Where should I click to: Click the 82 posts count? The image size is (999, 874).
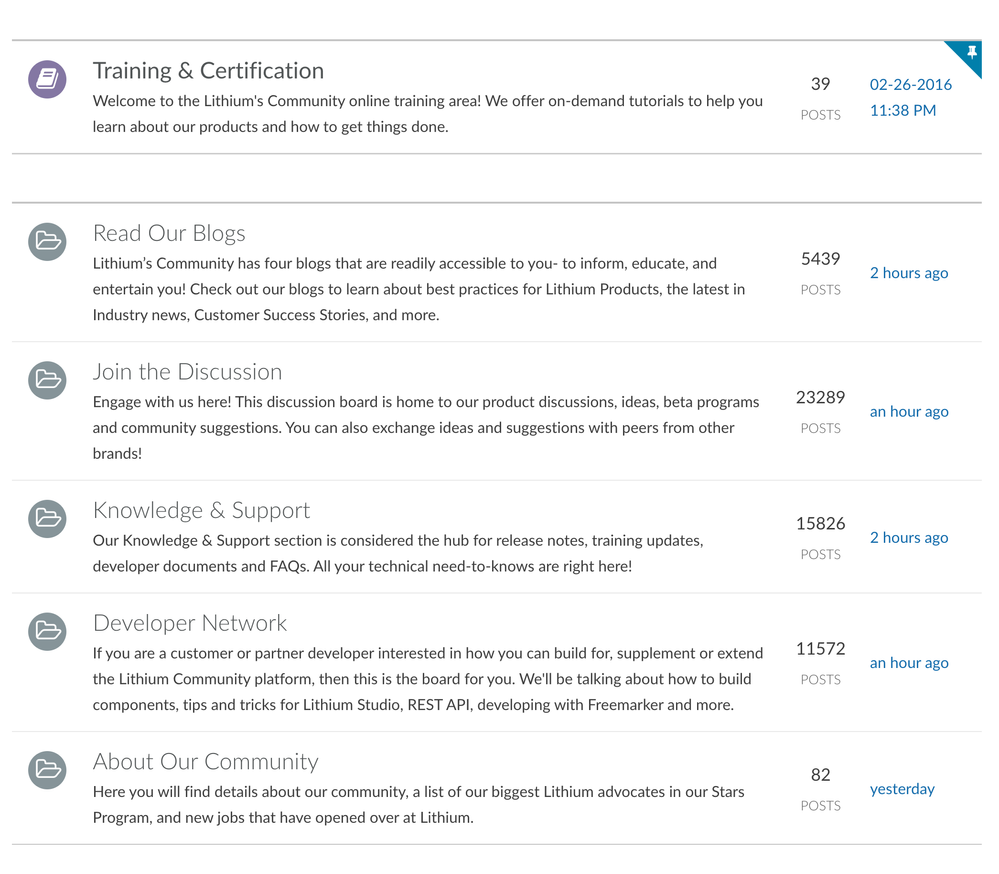(x=821, y=775)
